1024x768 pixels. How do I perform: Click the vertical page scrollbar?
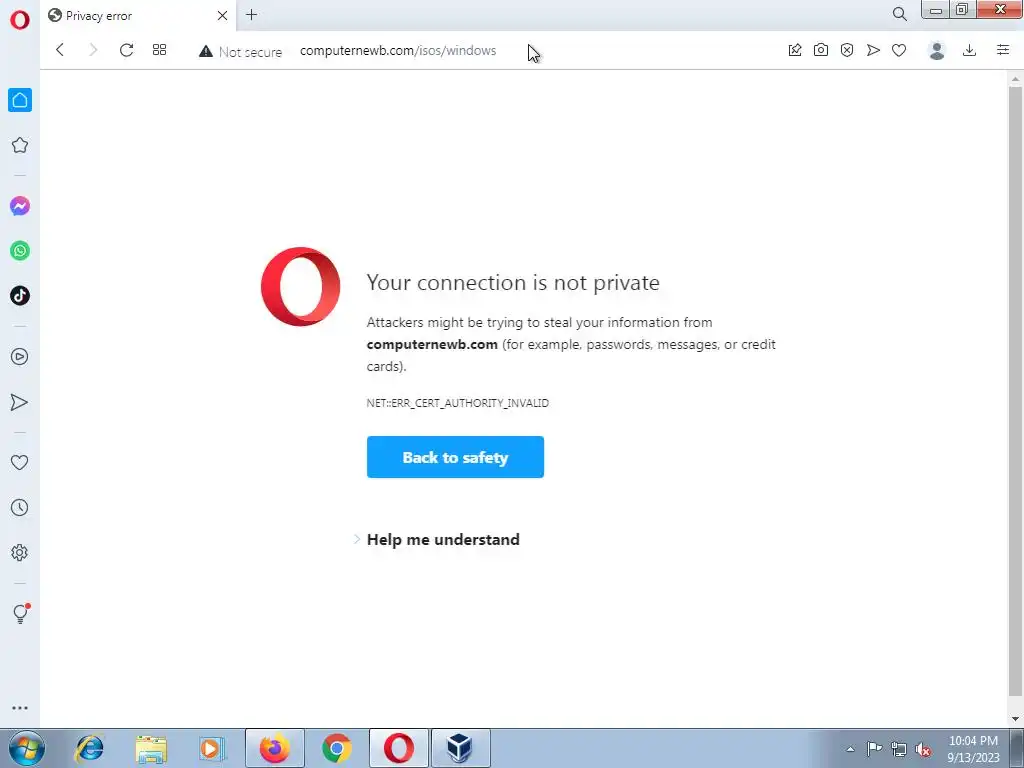click(x=1016, y=392)
